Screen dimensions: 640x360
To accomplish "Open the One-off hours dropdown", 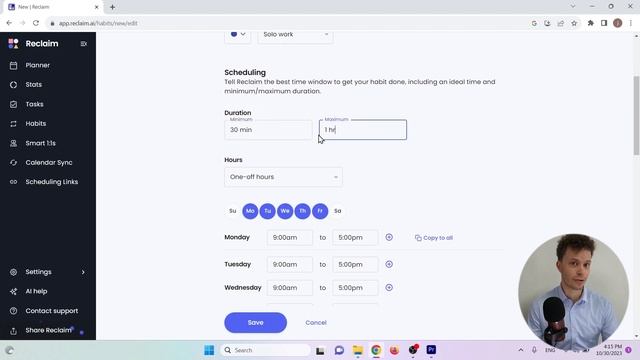I will [283, 177].
